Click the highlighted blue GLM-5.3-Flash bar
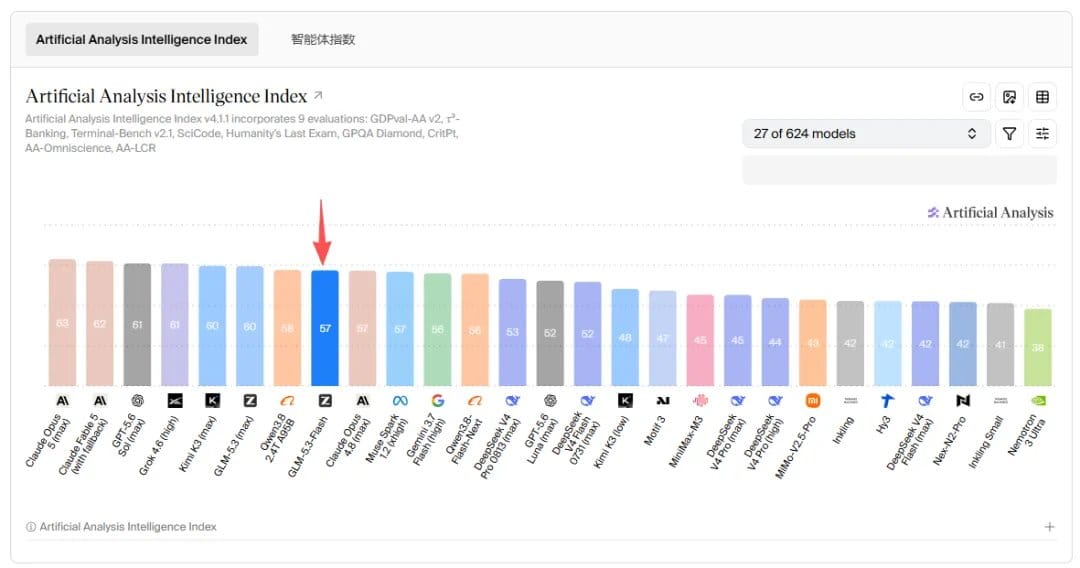1080x568 pixels. tap(325, 328)
